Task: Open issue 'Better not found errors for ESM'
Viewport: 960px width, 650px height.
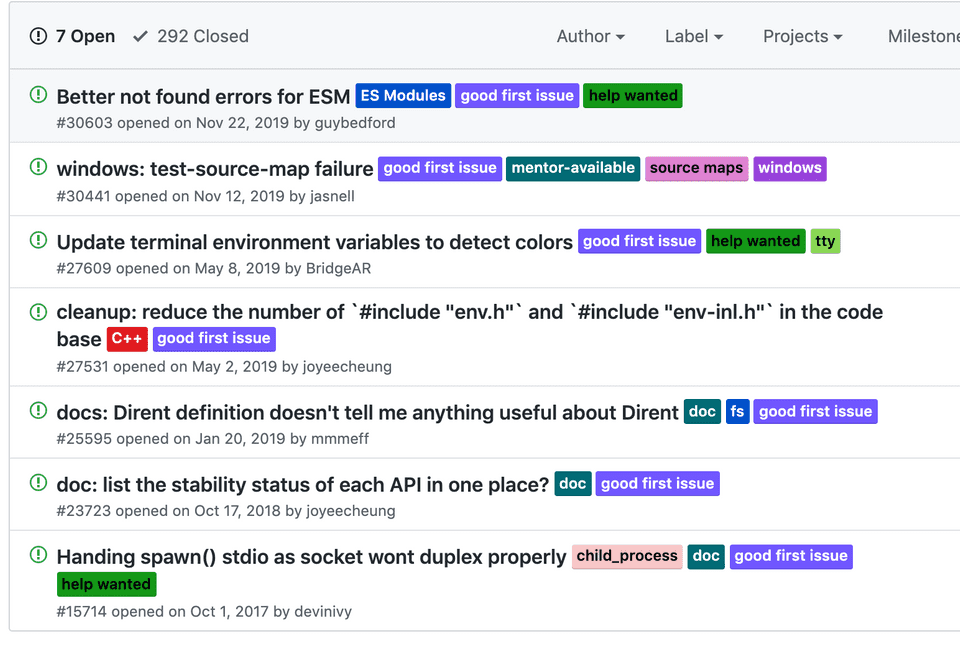Action: coord(203,96)
